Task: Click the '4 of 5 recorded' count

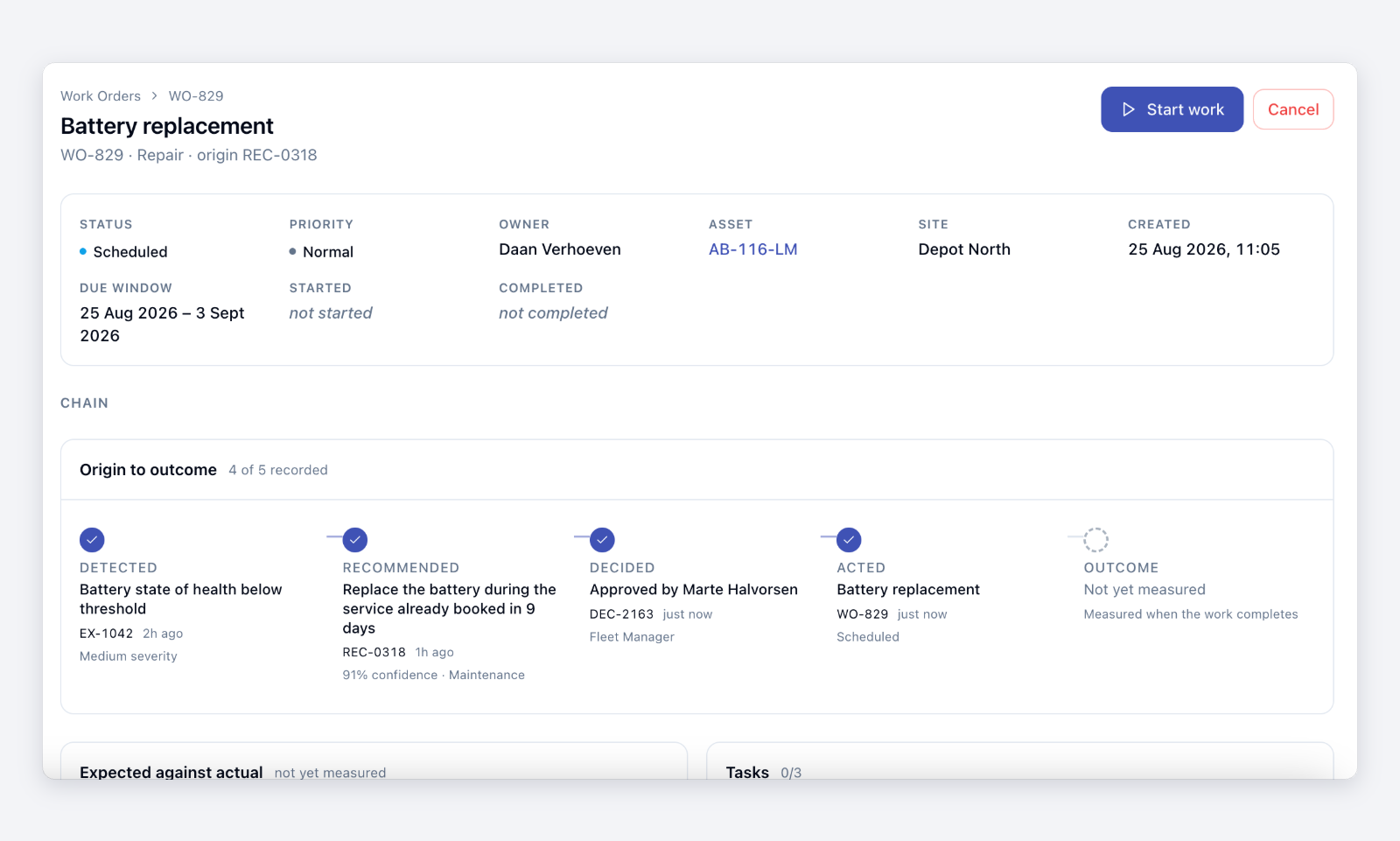Action: (x=278, y=470)
